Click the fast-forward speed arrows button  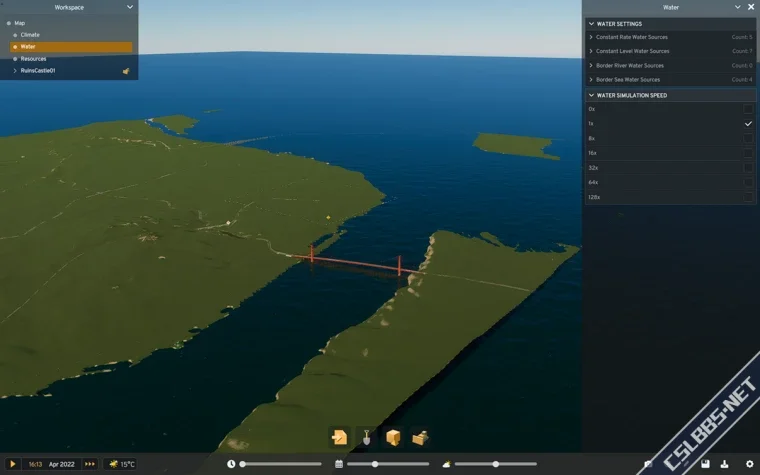click(x=90, y=464)
